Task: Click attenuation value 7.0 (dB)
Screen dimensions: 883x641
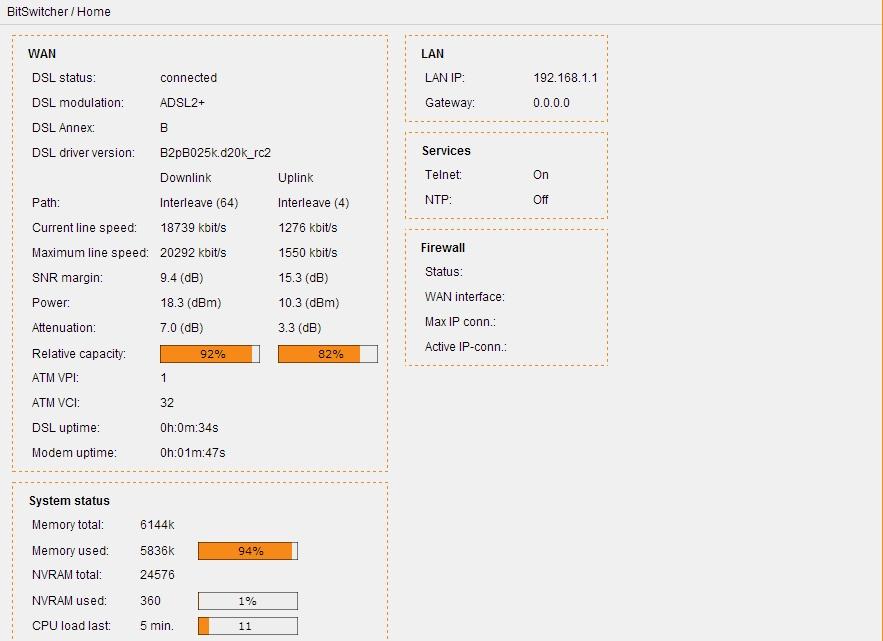Action: [x=181, y=328]
